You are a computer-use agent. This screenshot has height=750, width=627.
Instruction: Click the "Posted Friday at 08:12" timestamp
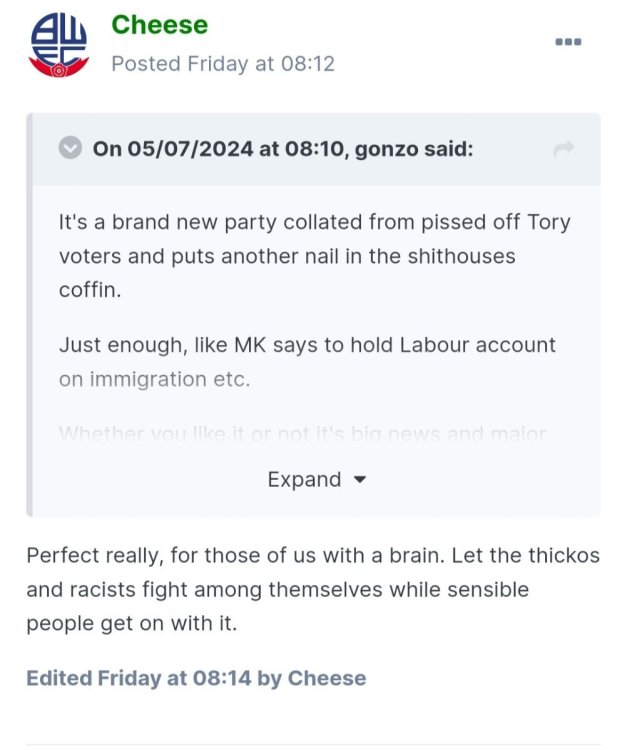tap(222, 64)
